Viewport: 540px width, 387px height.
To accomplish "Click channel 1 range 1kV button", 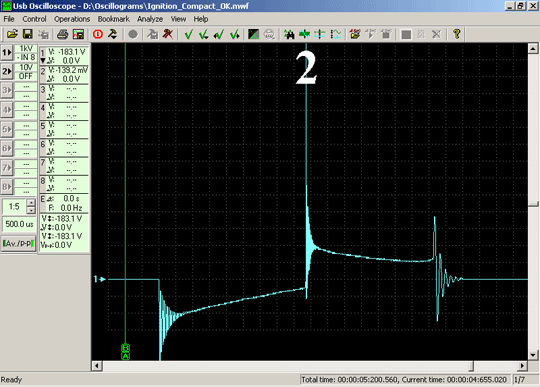I will pos(26,49).
